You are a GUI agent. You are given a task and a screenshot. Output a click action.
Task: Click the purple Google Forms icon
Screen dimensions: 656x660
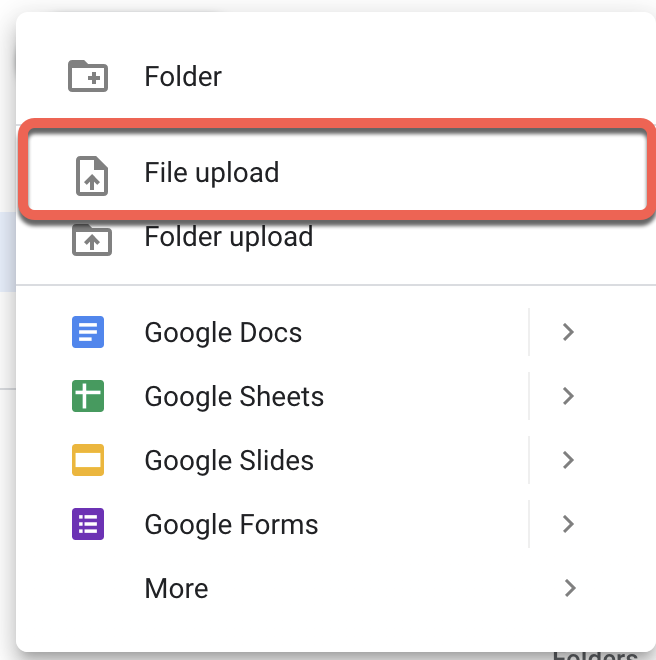click(88, 524)
